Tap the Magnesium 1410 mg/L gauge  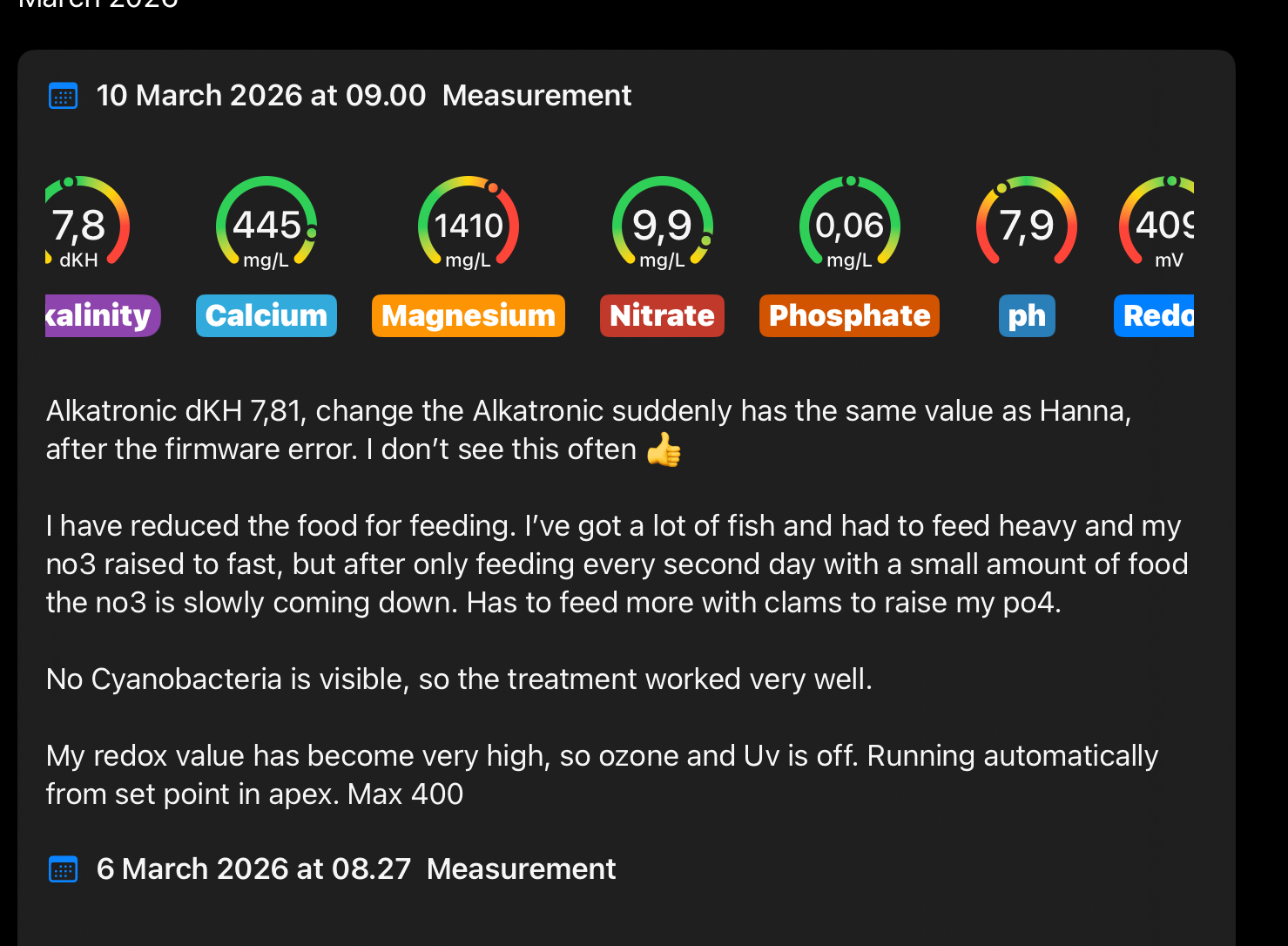pos(469,225)
